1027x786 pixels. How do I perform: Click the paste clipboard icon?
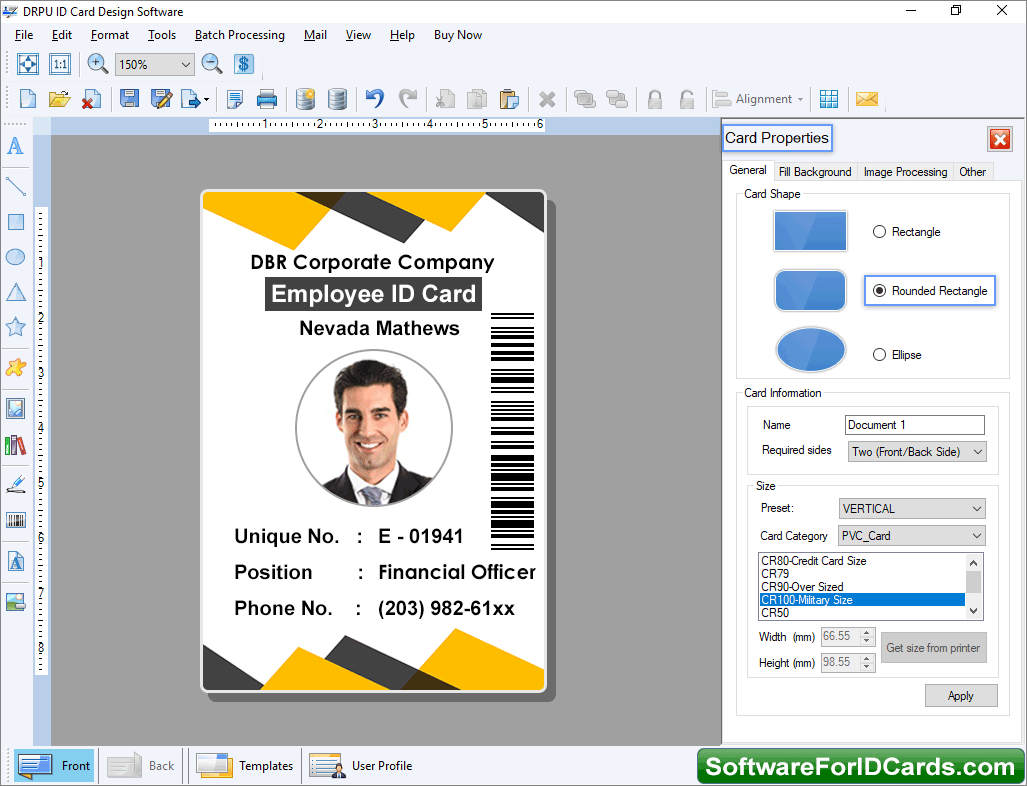pyautogui.click(x=509, y=99)
